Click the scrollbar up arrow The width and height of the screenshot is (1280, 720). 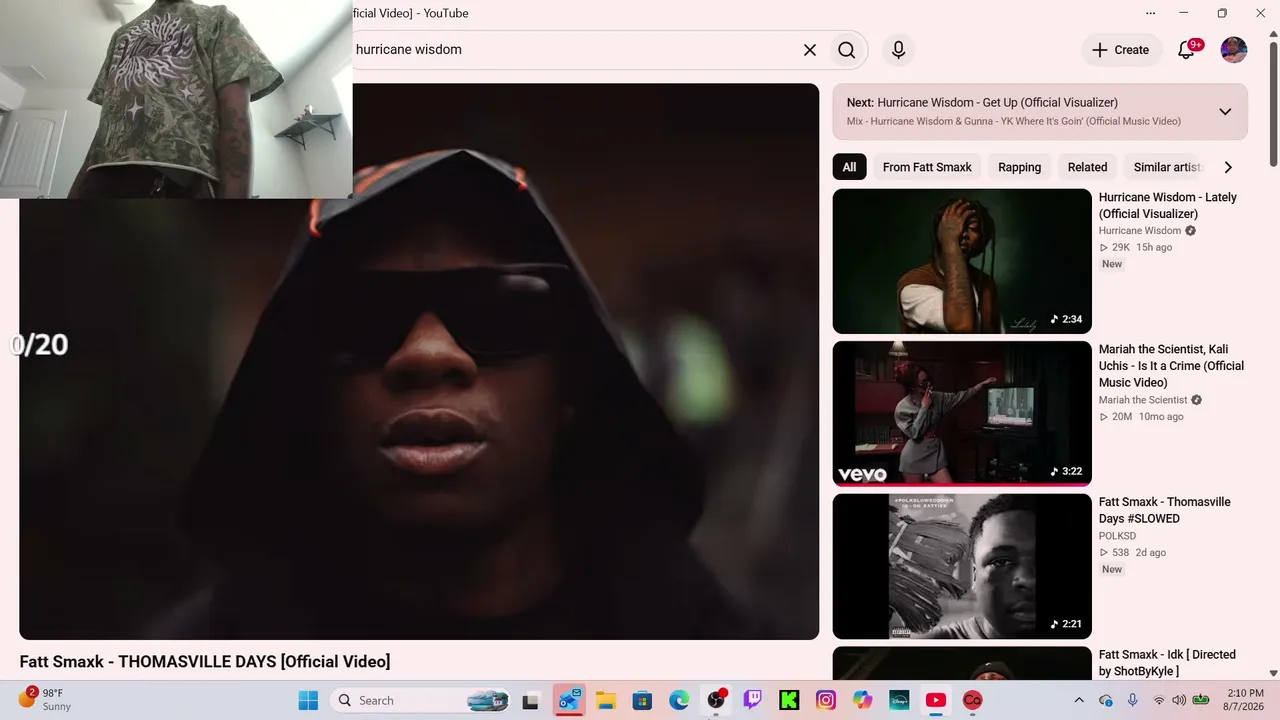pyautogui.click(x=1273, y=33)
